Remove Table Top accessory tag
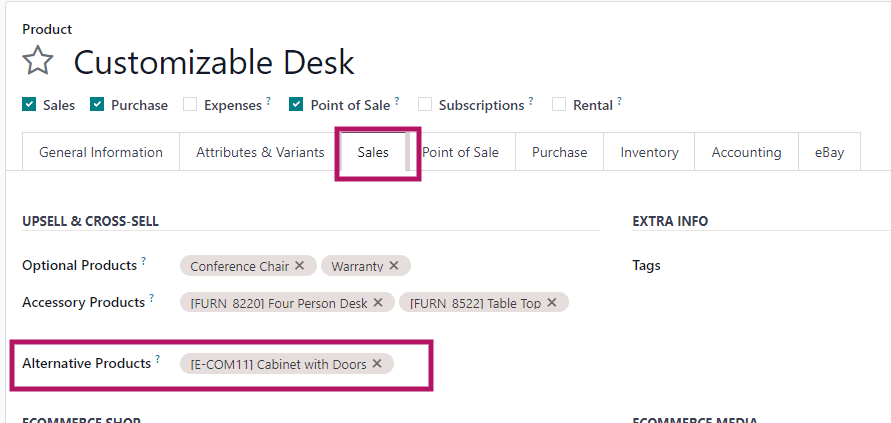The image size is (891, 423). pos(552,302)
